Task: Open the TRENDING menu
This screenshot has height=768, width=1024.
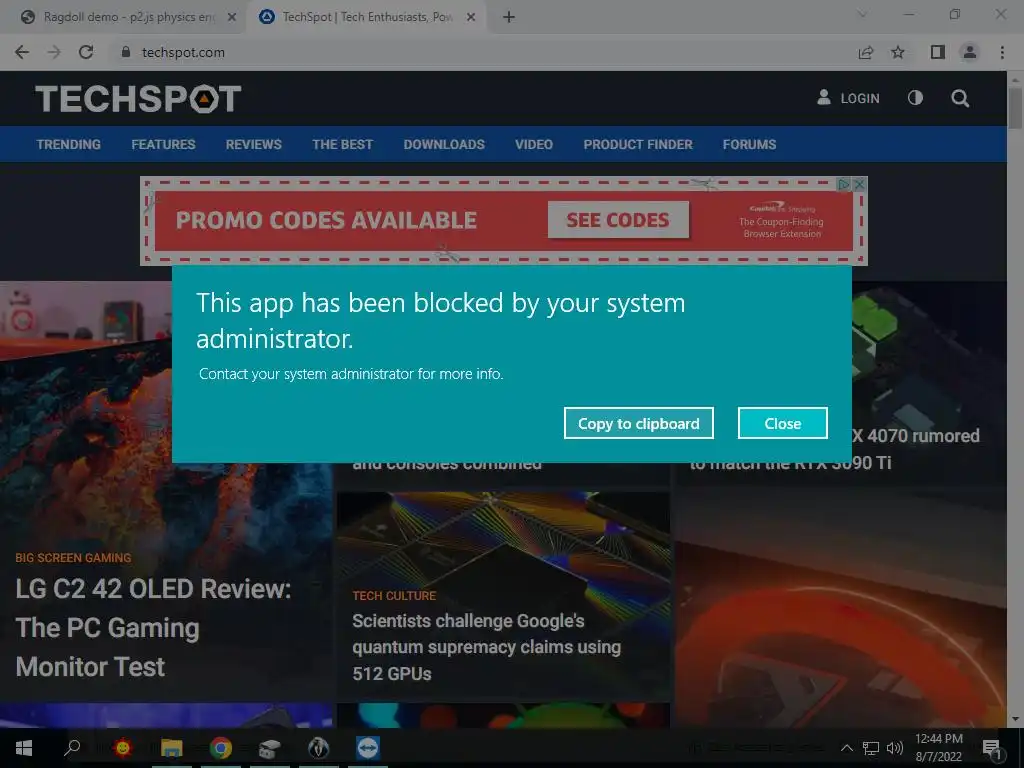Action: coord(69,144)
